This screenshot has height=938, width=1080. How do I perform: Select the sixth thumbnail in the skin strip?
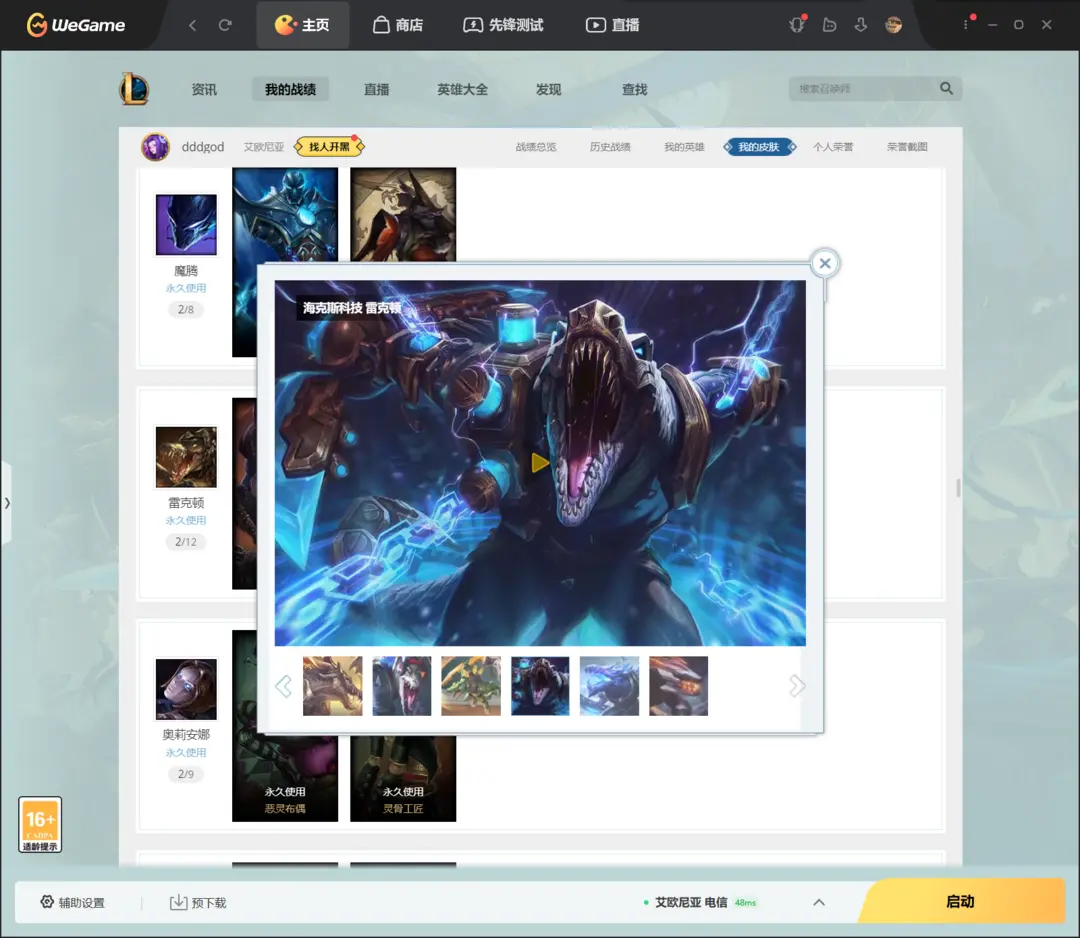pyautogui.click(x=678, y=686)
